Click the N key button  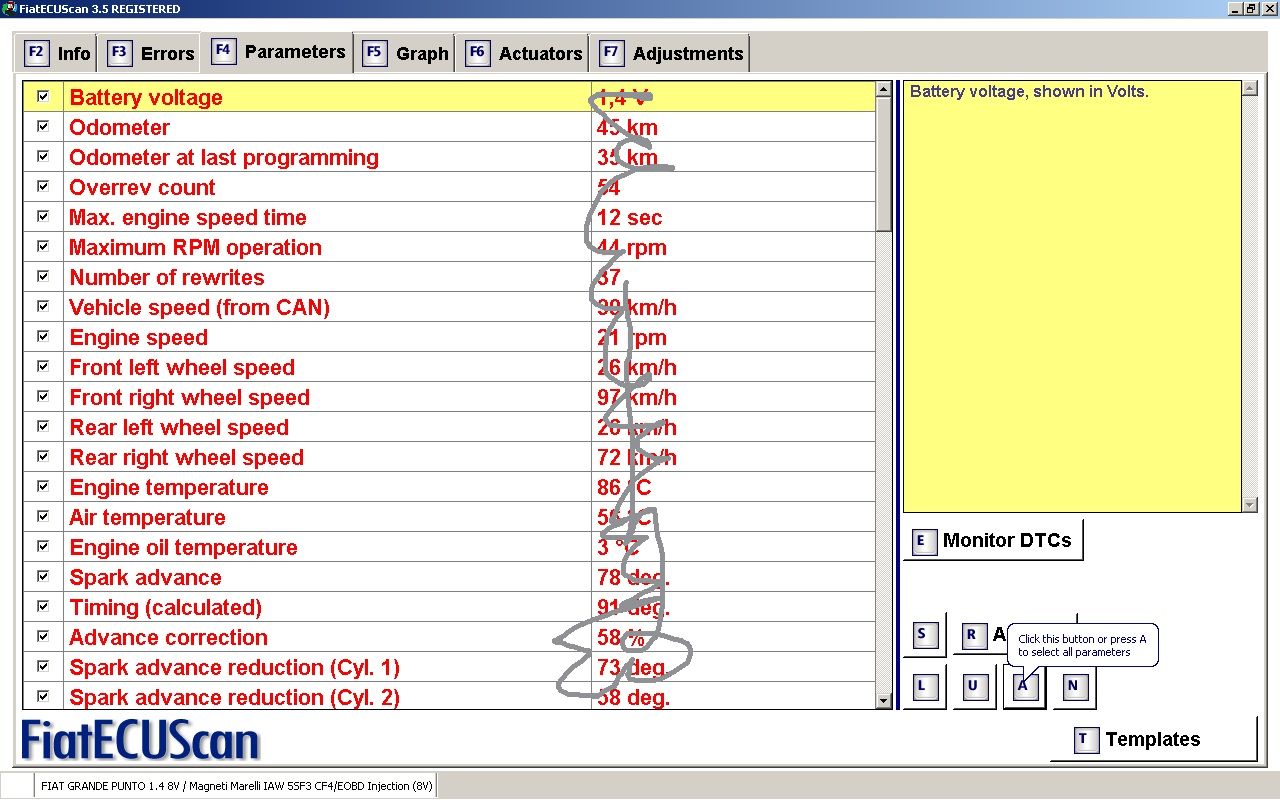point(1073,687)
